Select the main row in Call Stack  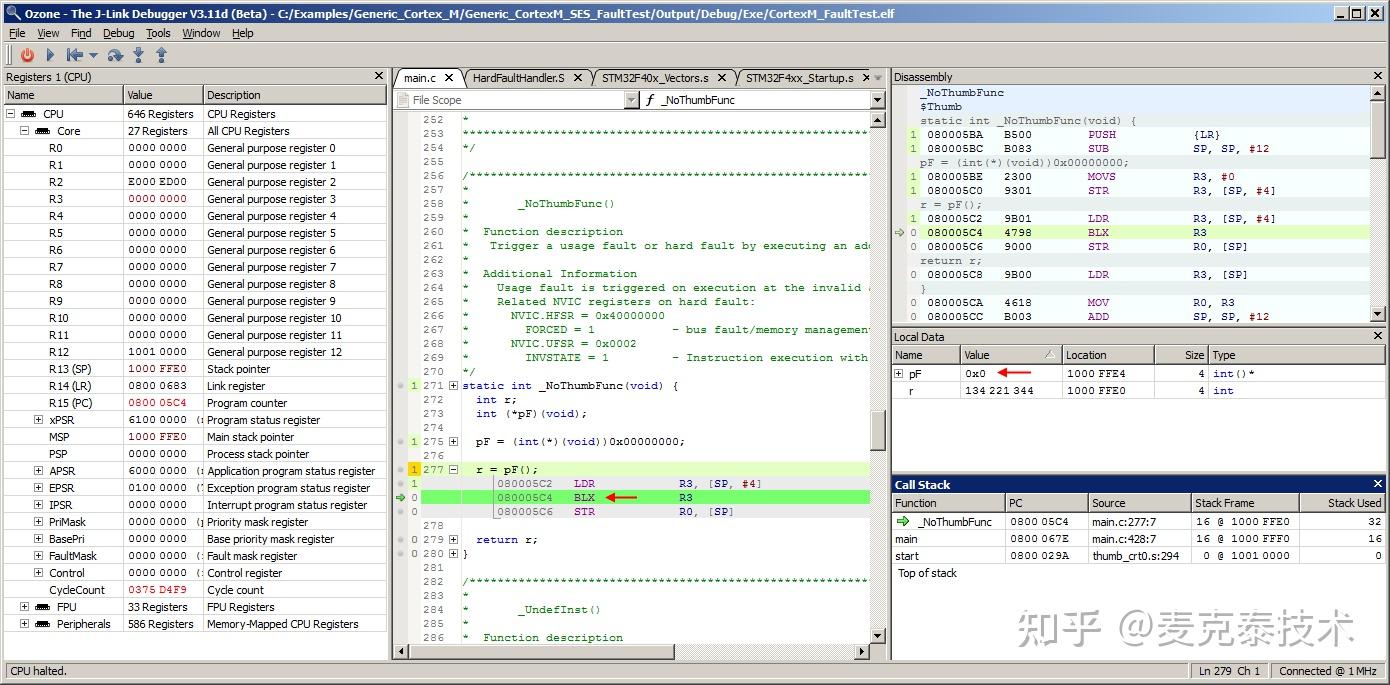coord(907,539)
